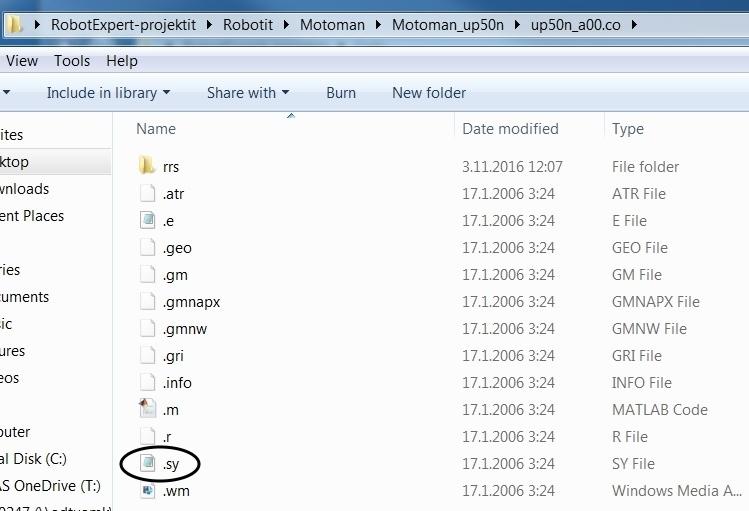
Task: Open the Share with dropdown
Action: click(248, 93)
